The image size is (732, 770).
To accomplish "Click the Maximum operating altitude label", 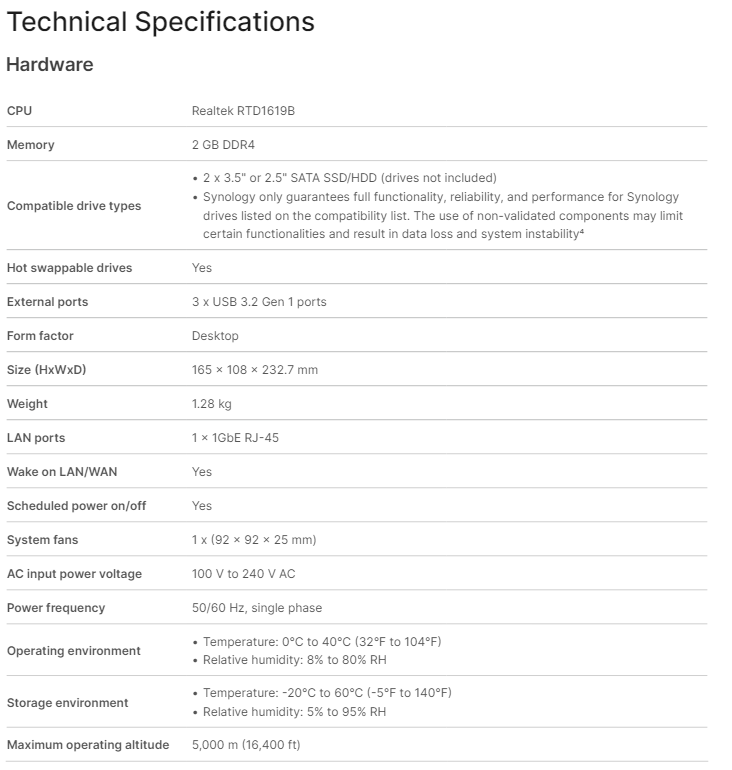I will coord(88,745).
